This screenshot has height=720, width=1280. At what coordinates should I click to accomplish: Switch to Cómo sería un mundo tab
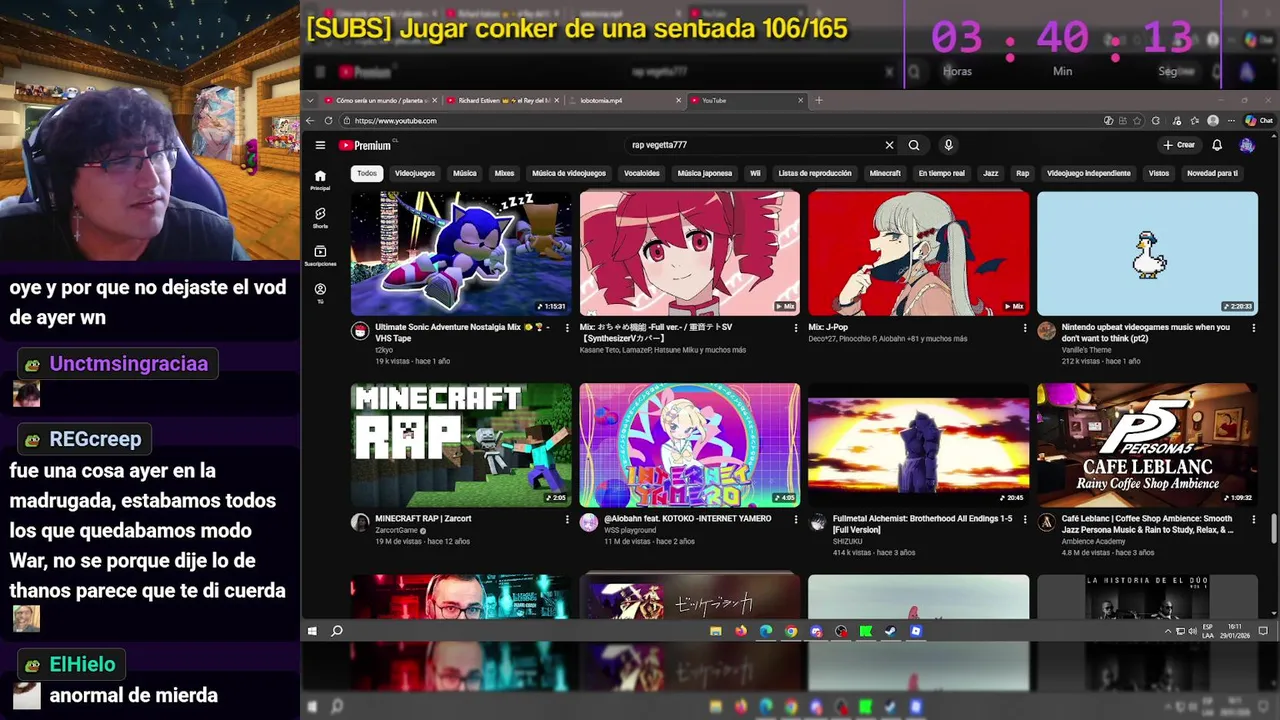[x=378, y=100]
